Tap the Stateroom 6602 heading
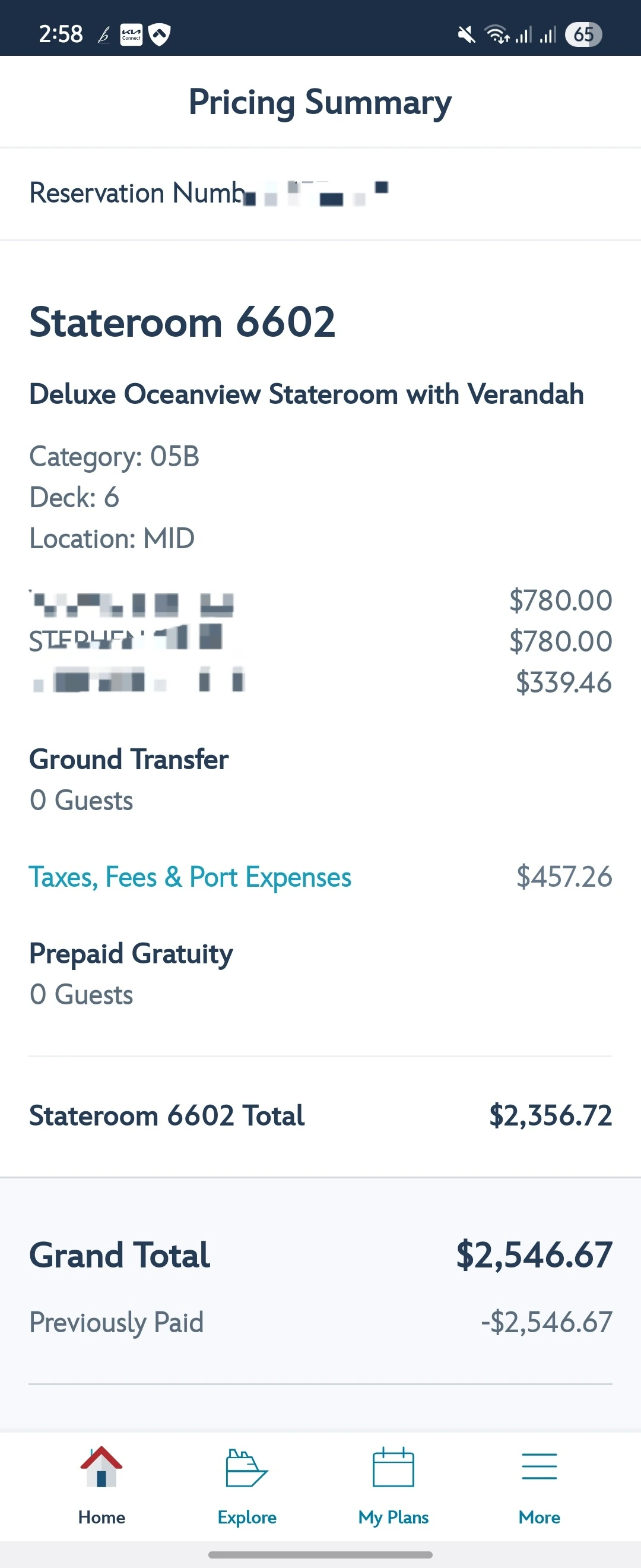641x1568 pixels. [182, 322]
